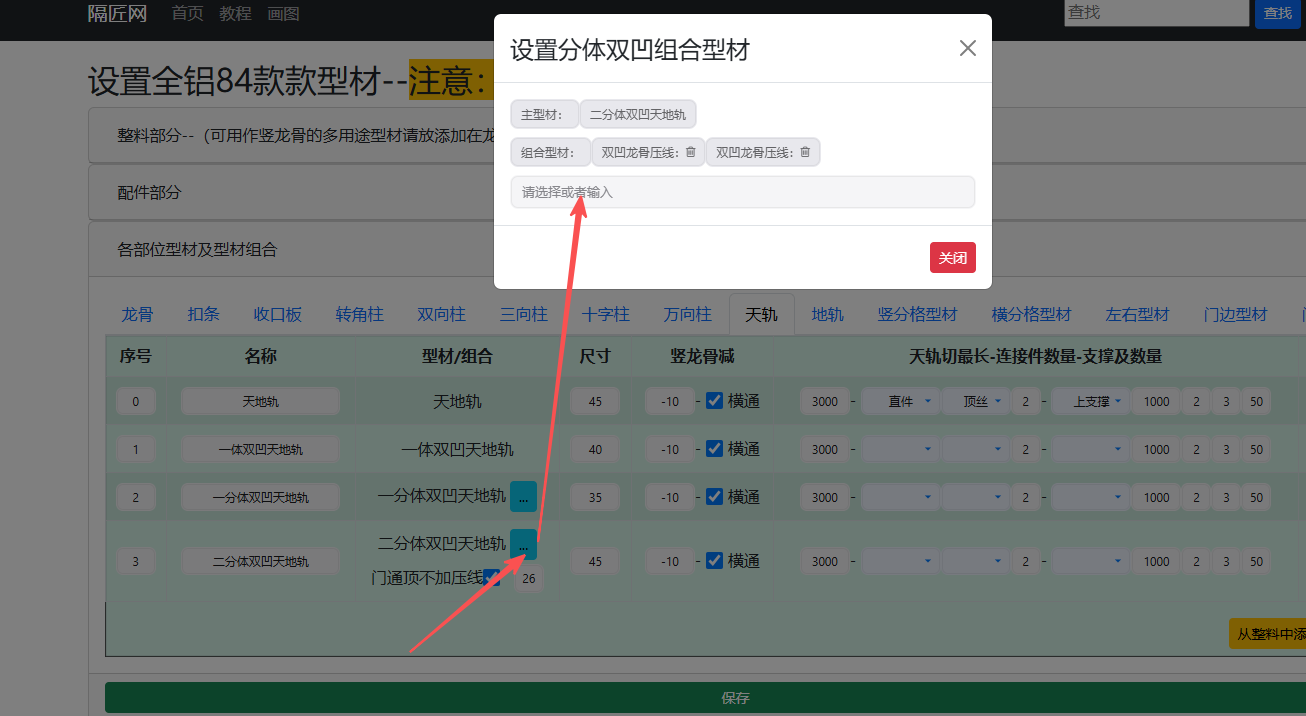
Task: Switch to the 地轨 tab
Action: (827, 314)
